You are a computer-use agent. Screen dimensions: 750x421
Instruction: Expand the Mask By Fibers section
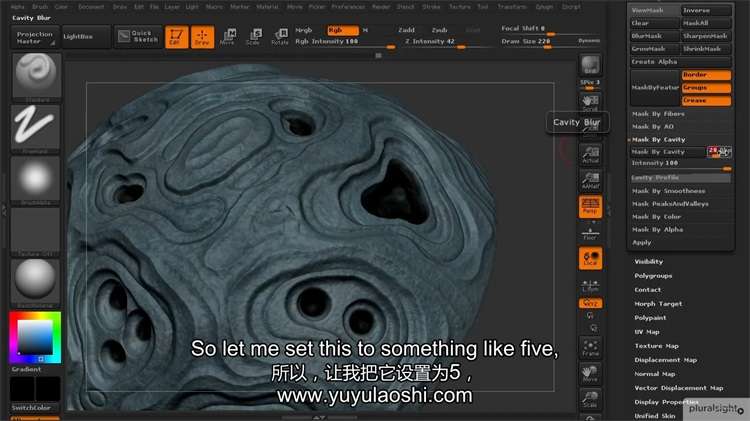(658, 114)
